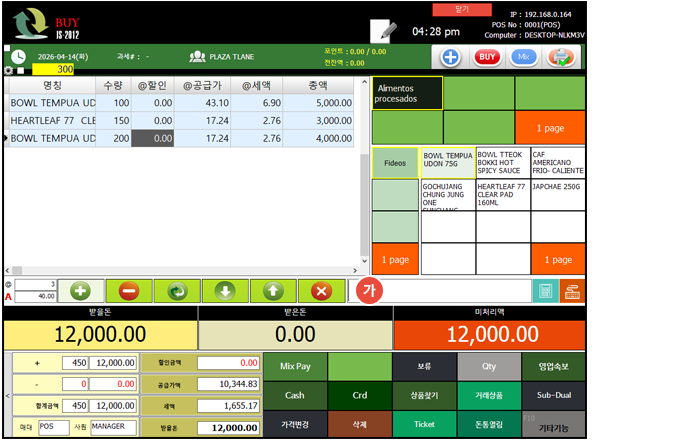Click the 수량 column header
The width and height of the screenshot is (680, 444).
pos(113,86)
